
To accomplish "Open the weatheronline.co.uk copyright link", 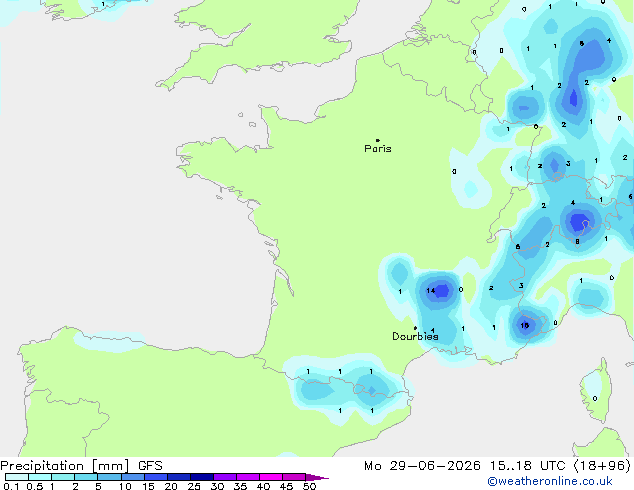I will click(550, 481).
